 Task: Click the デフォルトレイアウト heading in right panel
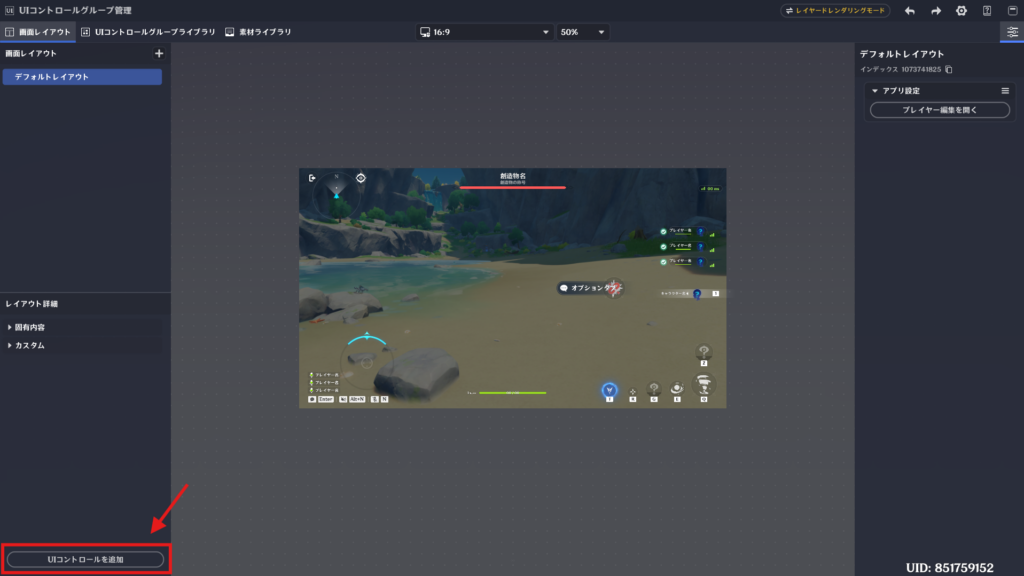(x=901, y=54)
